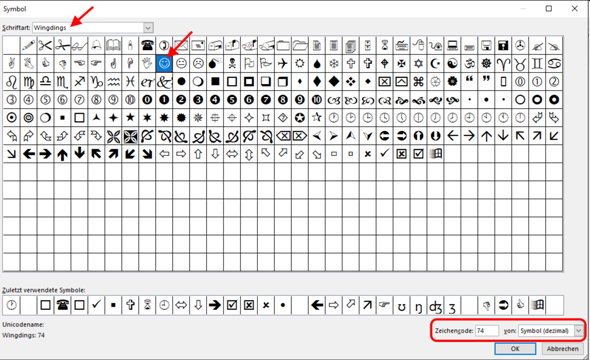590x360 pixels.
Task: Click the airplane symbol in the grid
Action: tap(283, 64)
